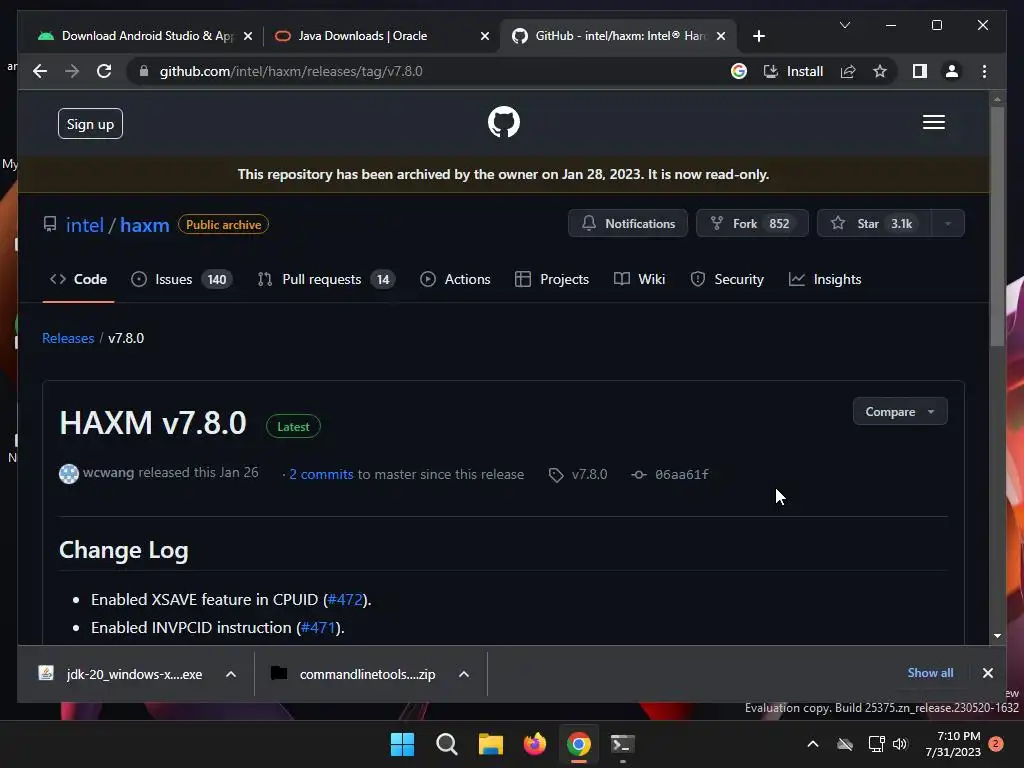The image size is (1024, 768).
Task: Toggle the browser side panel icon
Action: click(920, 71)
